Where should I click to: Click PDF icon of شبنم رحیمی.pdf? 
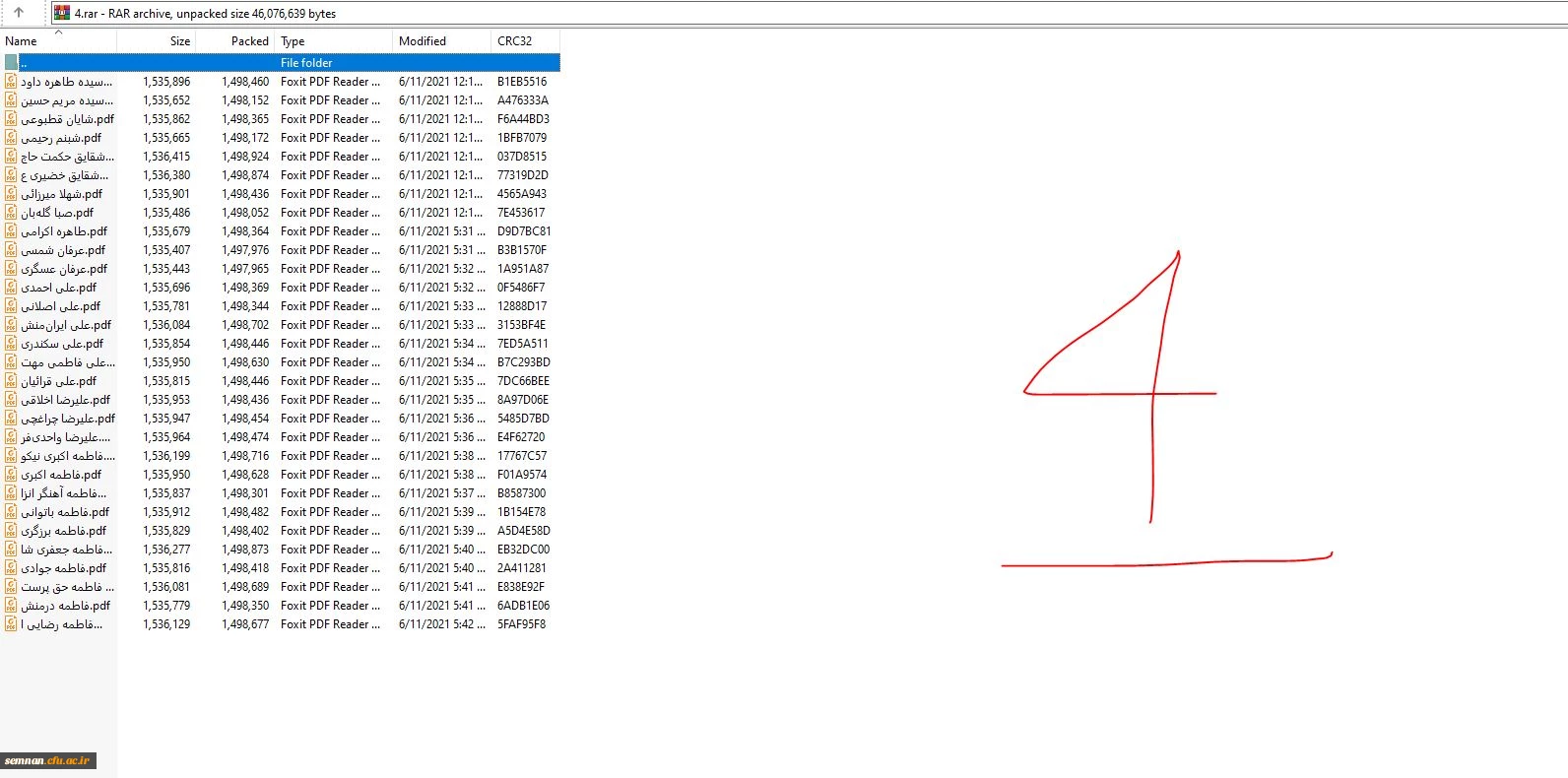(11, 138)
